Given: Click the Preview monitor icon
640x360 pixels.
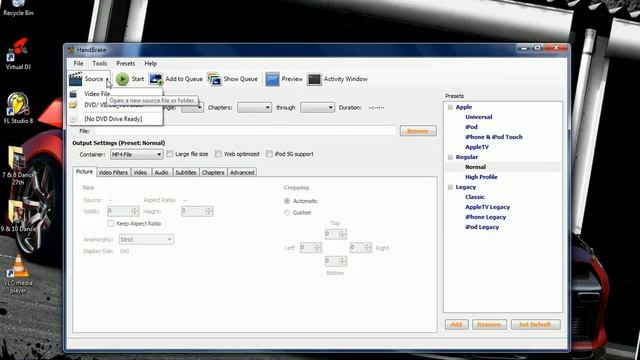Looking at the screenshot, I should [x=272, y=79].
